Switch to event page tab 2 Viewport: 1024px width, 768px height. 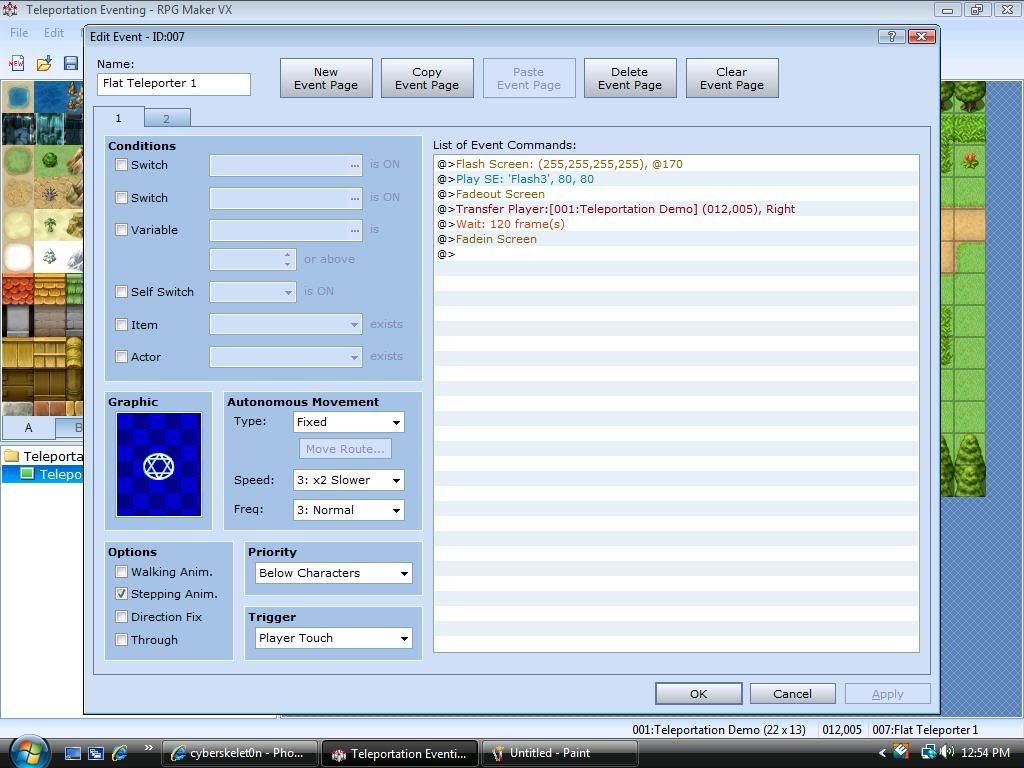tap(166, 118)
